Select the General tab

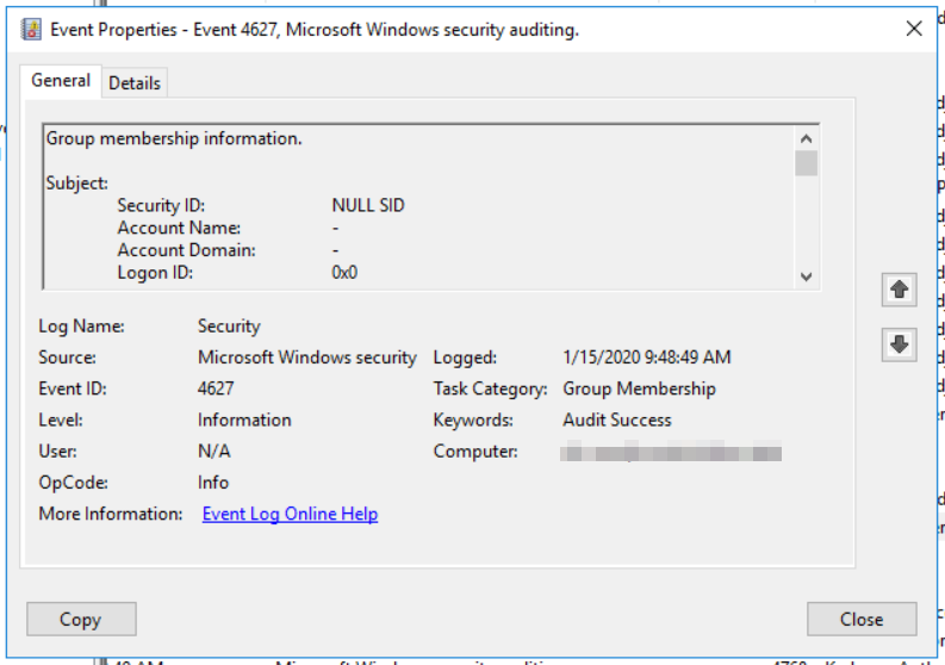click(x=61, y=81)
